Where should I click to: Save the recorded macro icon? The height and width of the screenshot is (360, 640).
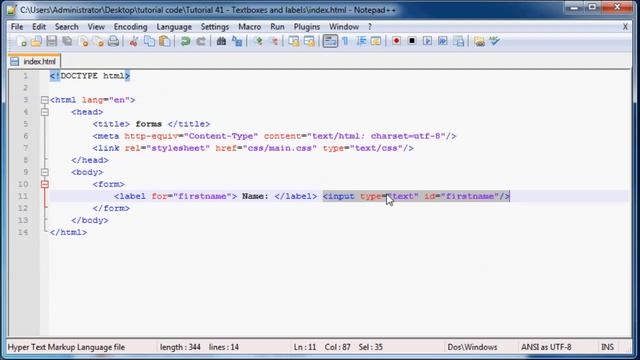coord(459,41)
